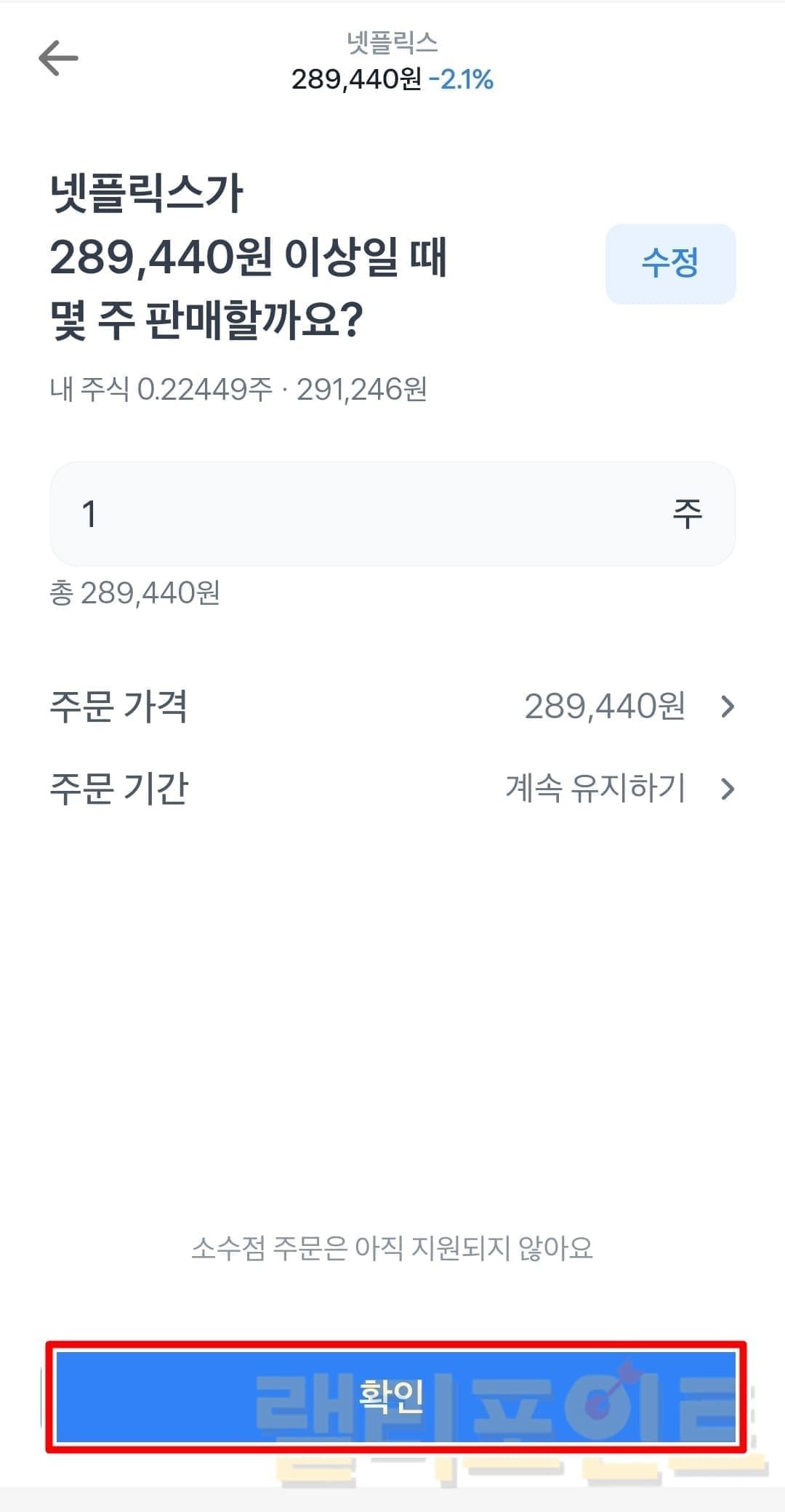Tap the back arrow icon

(x=58, y=58)
